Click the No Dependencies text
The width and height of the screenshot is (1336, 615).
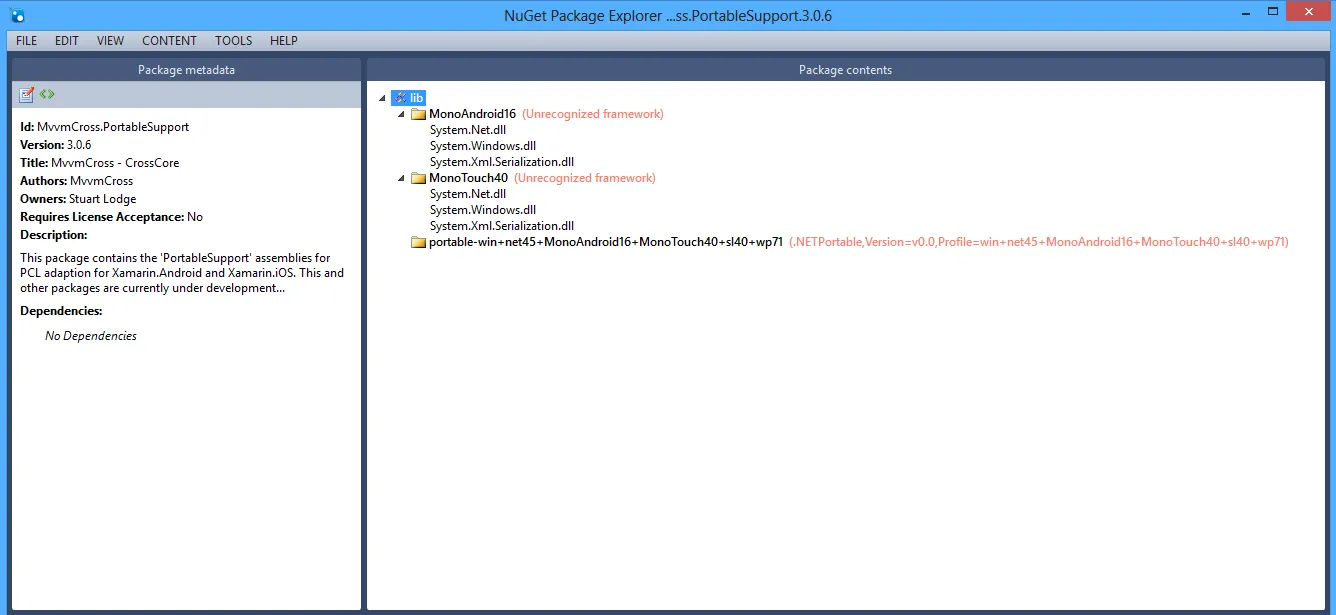point(91,336)
